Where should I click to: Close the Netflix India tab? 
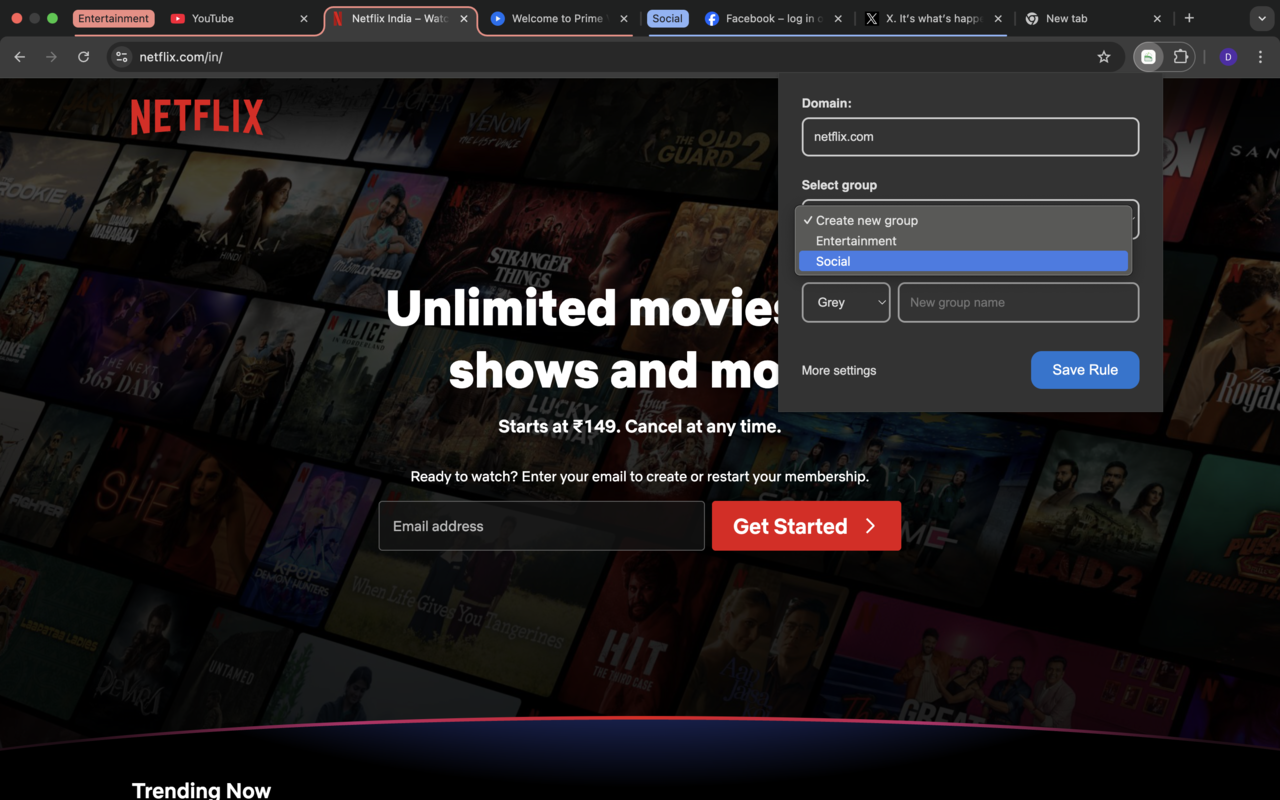(x=464, y=18)
